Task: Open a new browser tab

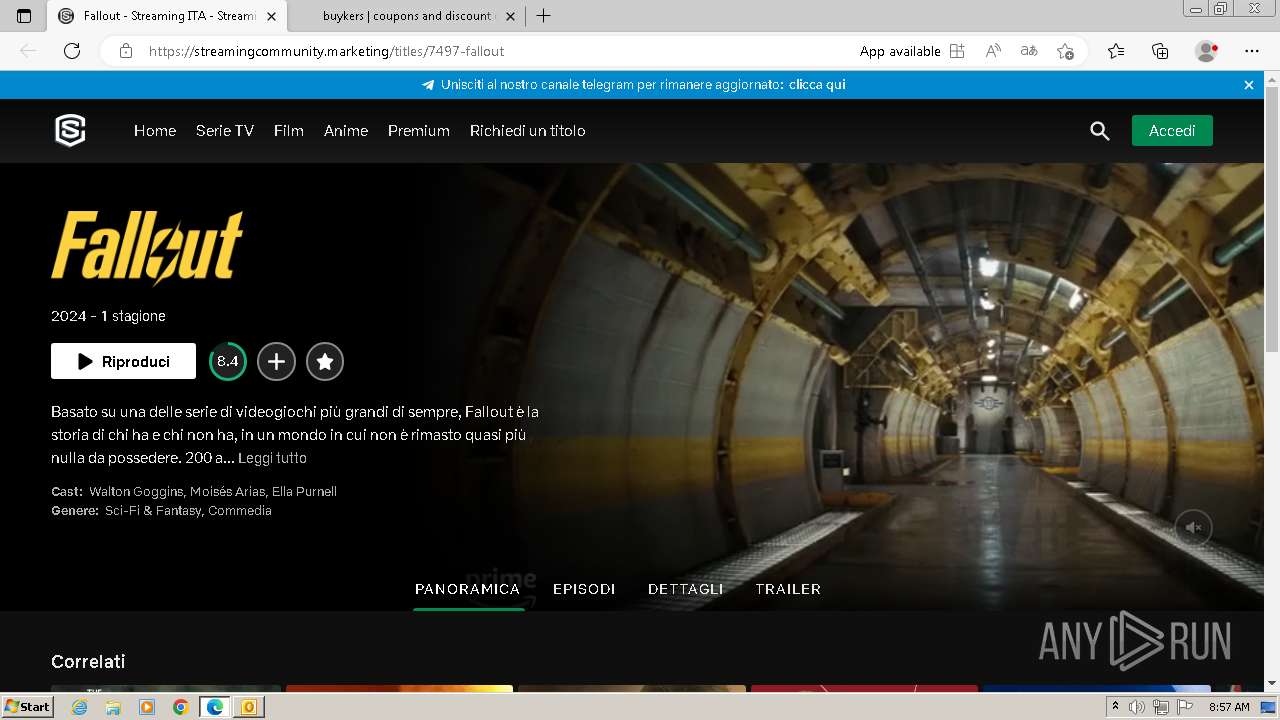Action: [x=543, y=16]
